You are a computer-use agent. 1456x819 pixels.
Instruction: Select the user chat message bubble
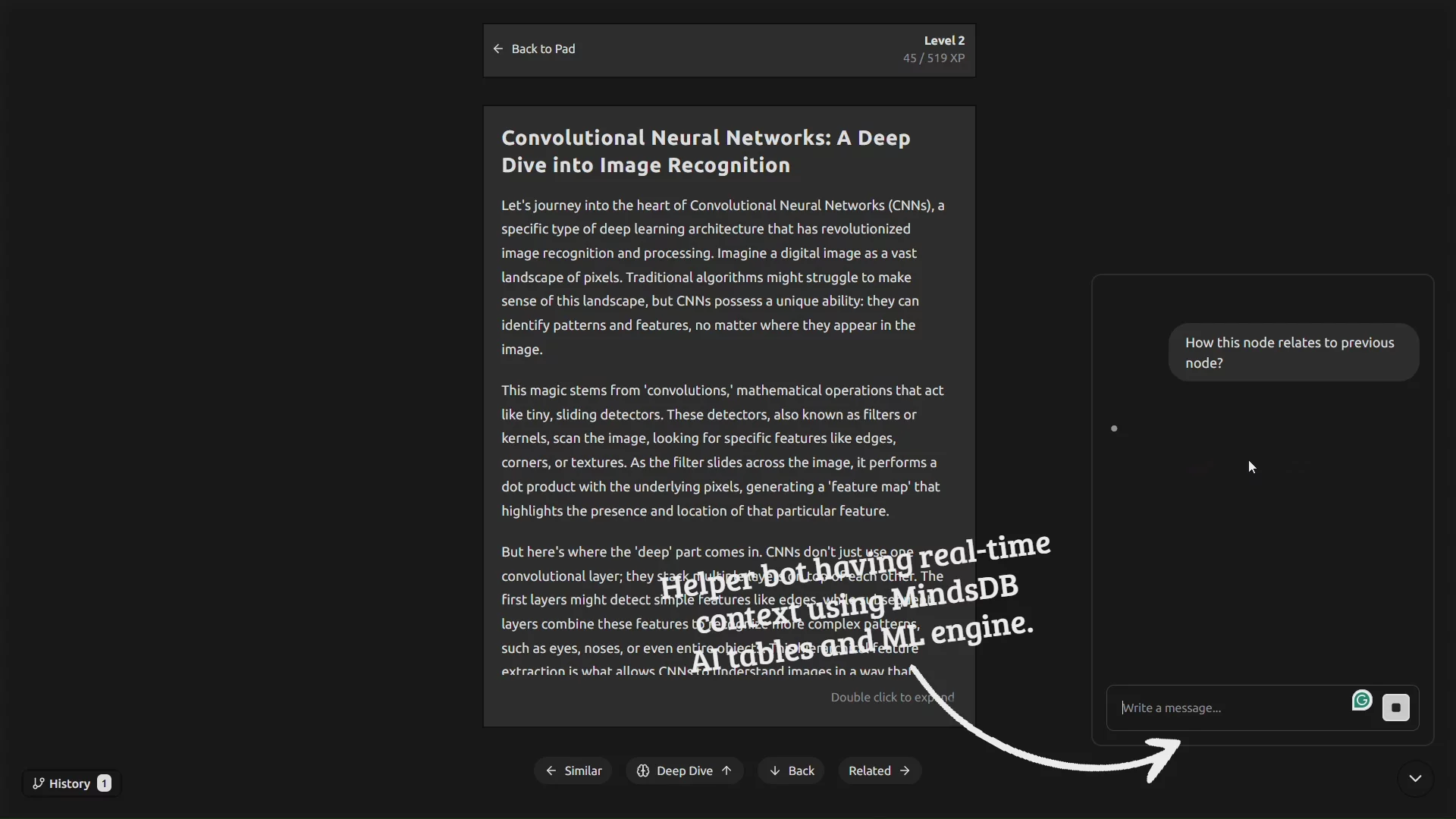pos(1293,353)
